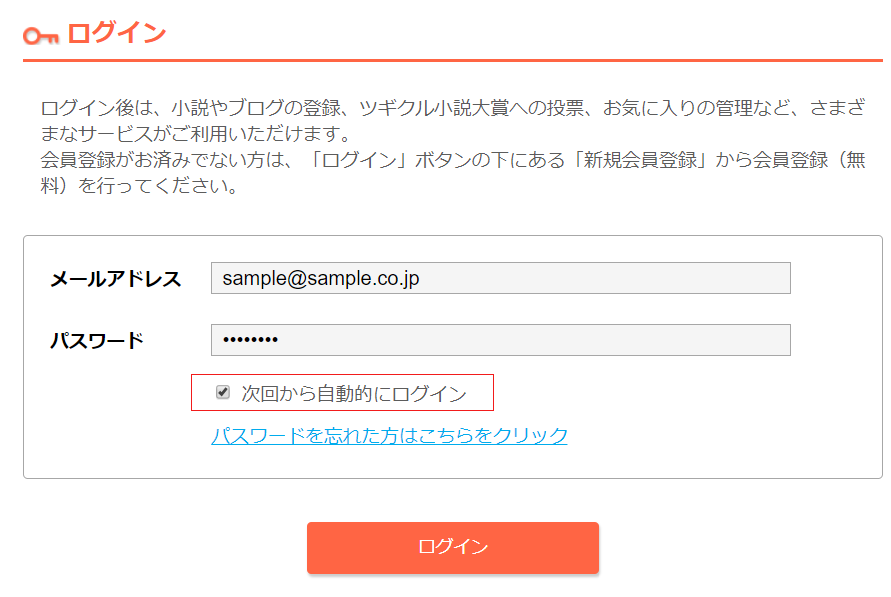Click the orange divider line under the heading
The width and height of the screenshot is (891, 597).
click(x=453, y=60)
